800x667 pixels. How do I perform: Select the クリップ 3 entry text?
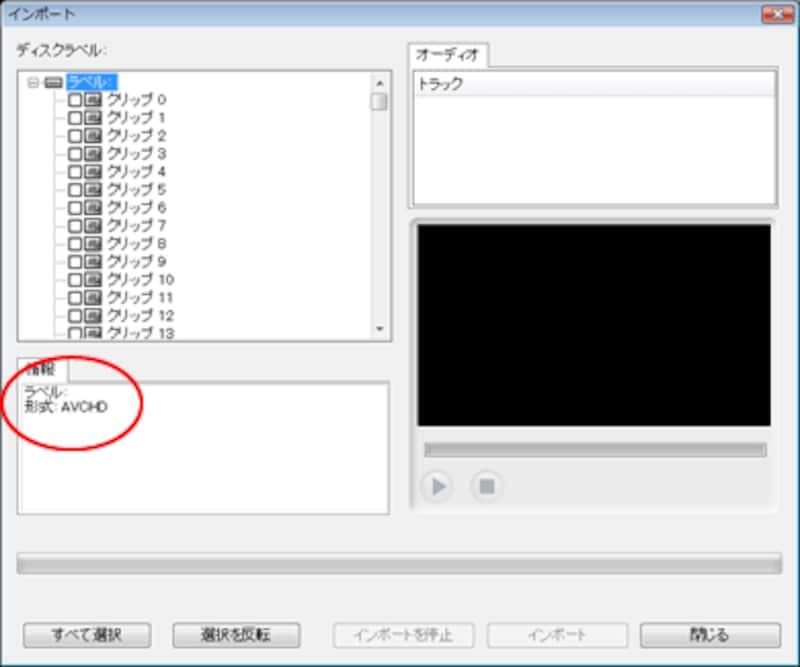coord(136,154)
